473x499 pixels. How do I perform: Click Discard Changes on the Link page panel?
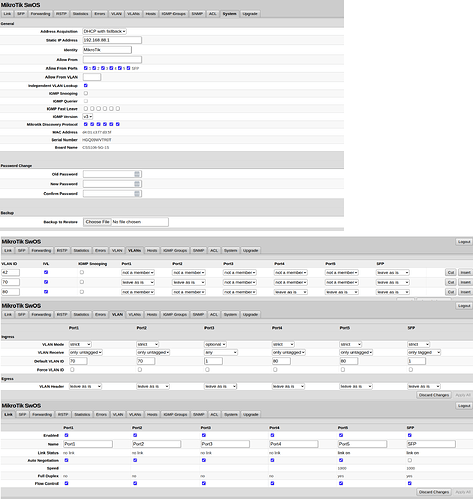point(434,492)
